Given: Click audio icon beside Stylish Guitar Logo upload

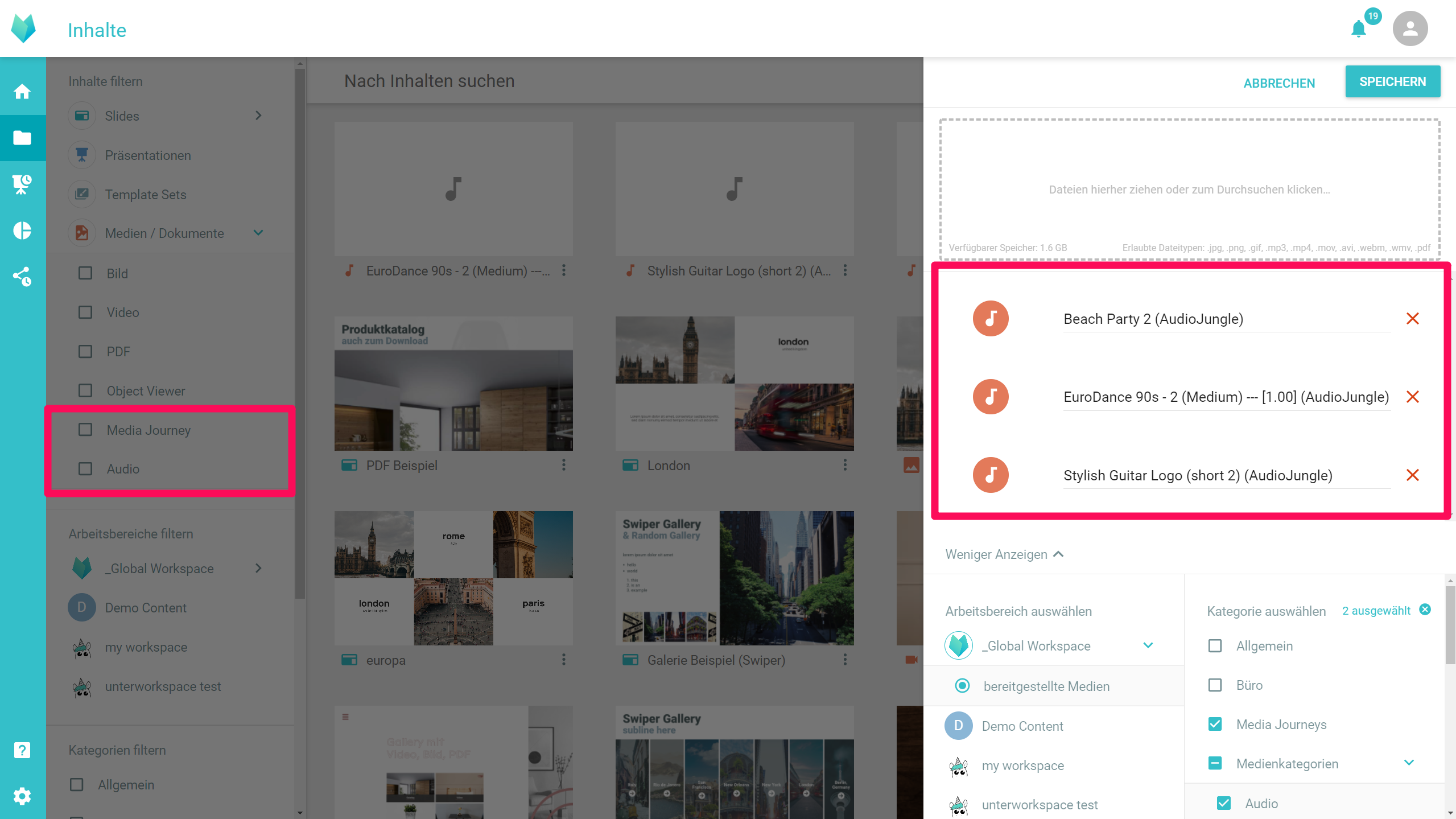Looking at the screenshot, I should pyautogui.click(x=991, y=475).
